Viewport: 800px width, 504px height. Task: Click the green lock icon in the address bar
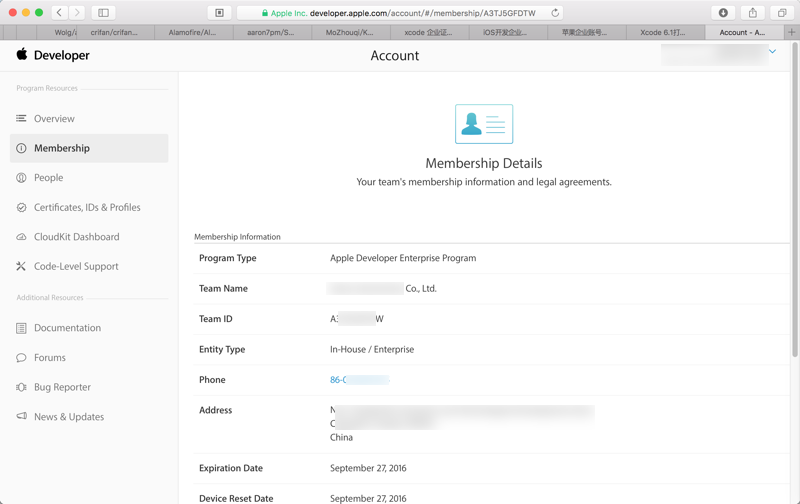click(x=264, y=13)
